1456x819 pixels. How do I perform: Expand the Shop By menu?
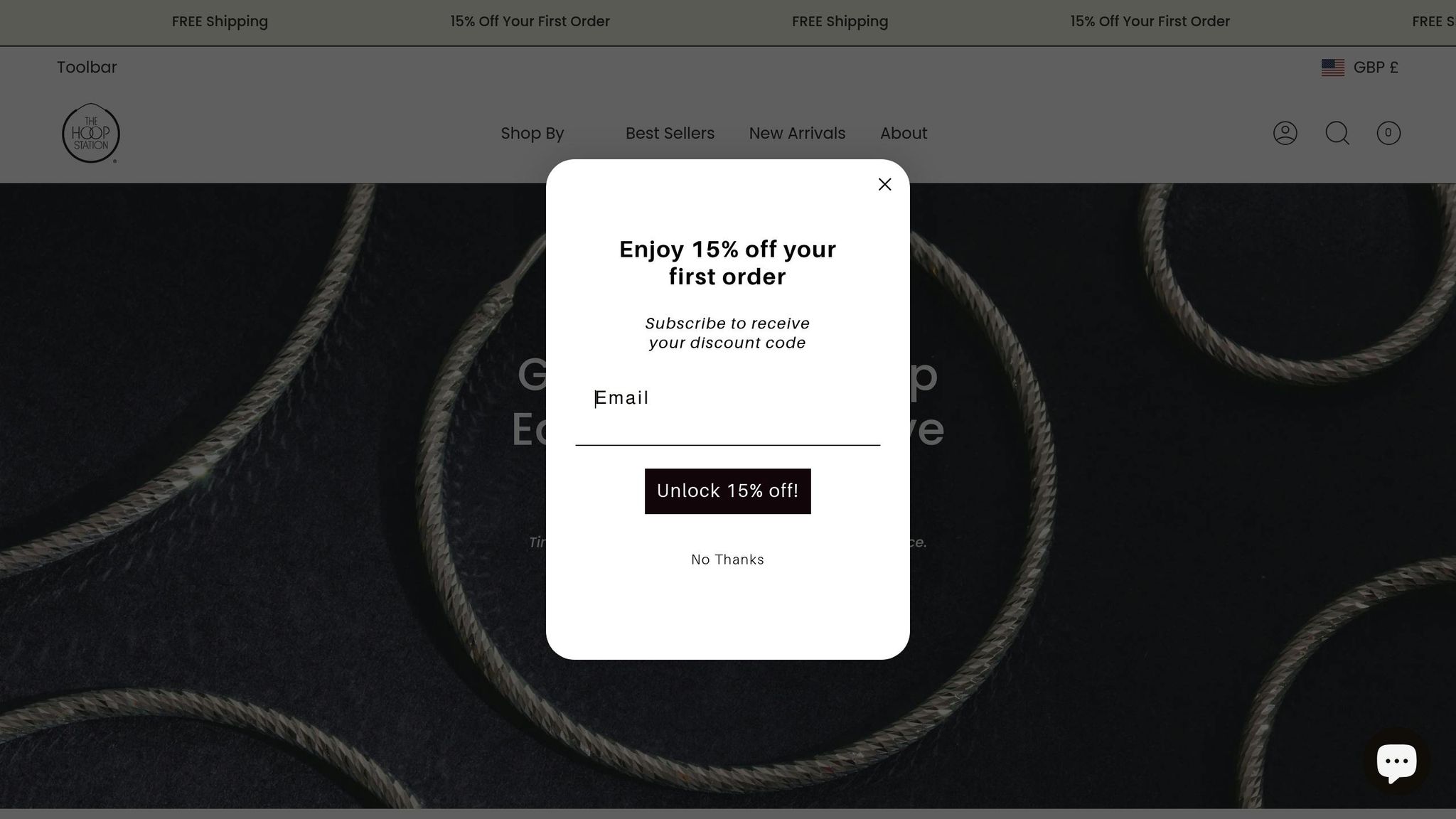(x=532, y=133)
